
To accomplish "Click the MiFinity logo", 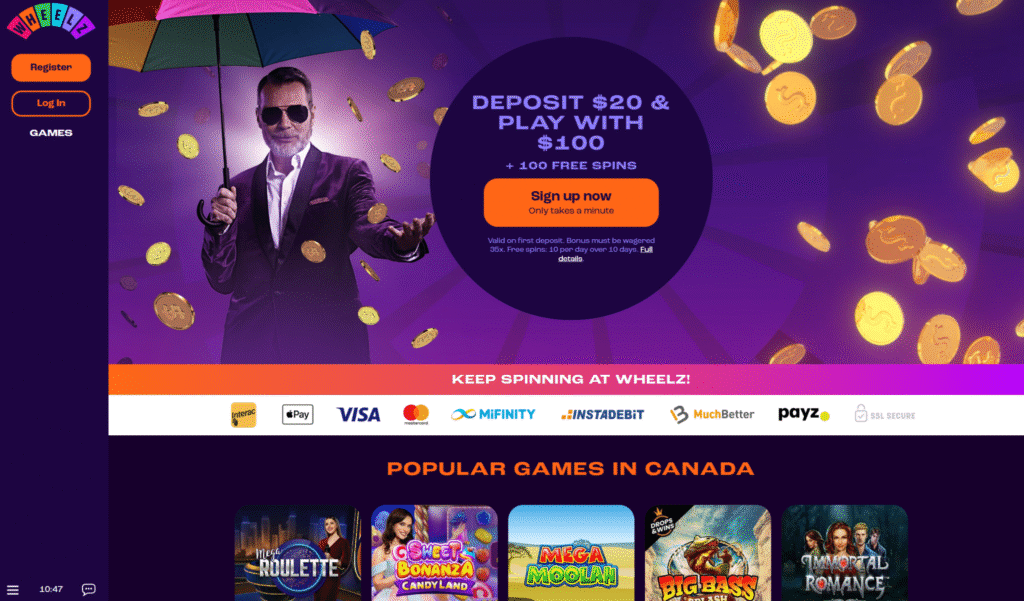I will pos(493,414).
